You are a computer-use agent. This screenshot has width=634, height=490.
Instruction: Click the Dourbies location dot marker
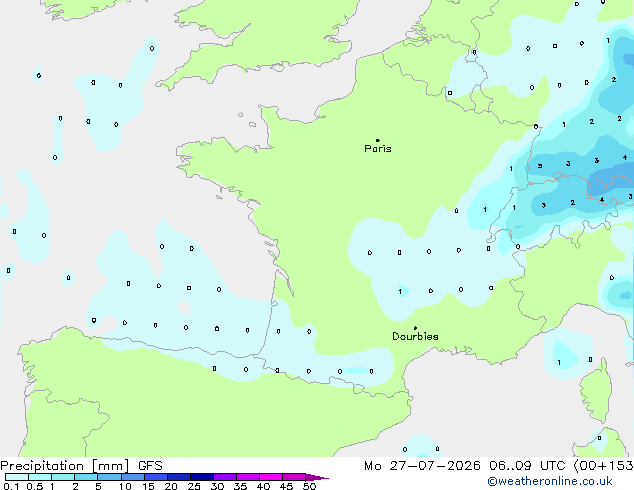tap(415, 328)
